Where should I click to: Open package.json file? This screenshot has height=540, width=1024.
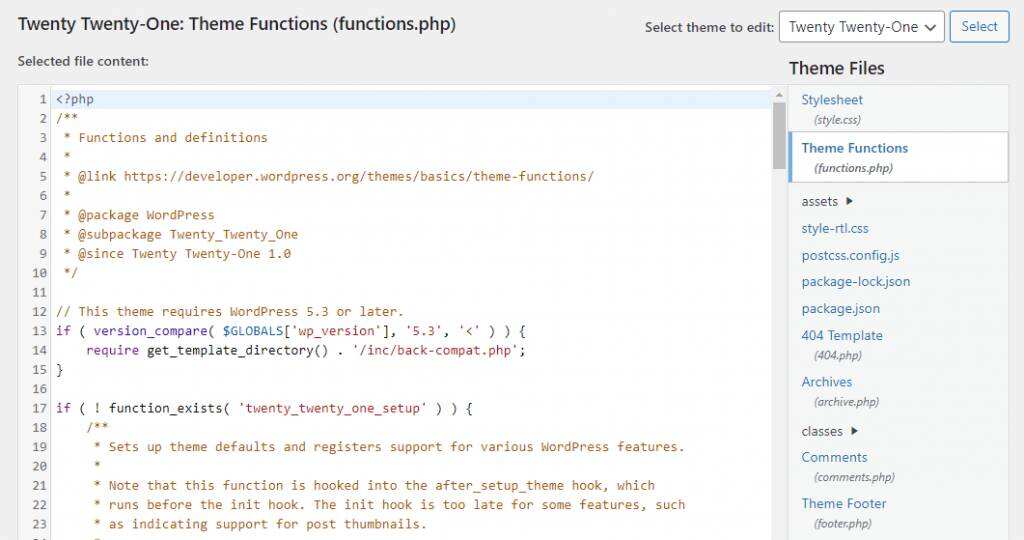pos(840,308)
